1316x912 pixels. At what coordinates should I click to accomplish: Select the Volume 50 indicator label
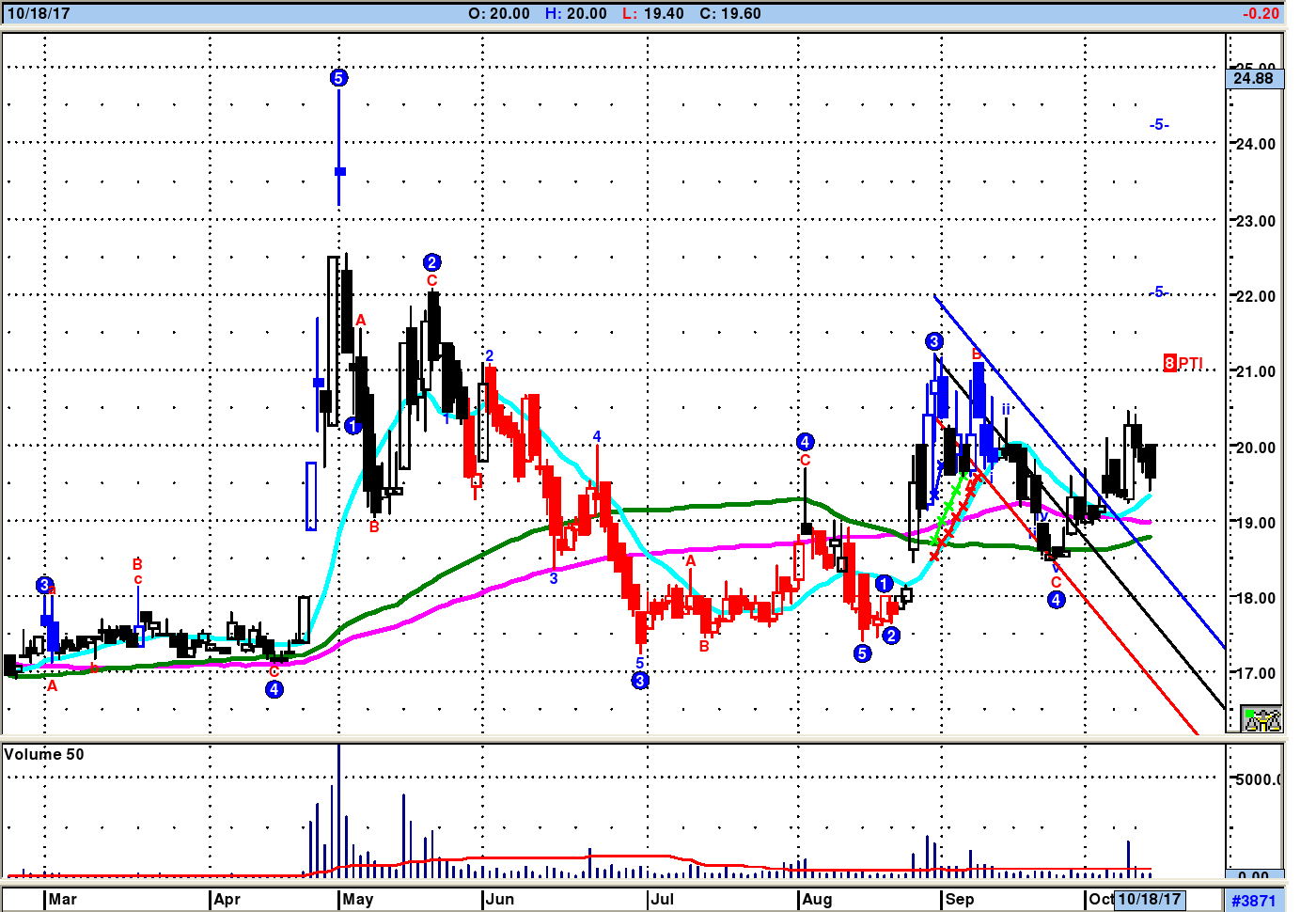click(x=44, y=754)
